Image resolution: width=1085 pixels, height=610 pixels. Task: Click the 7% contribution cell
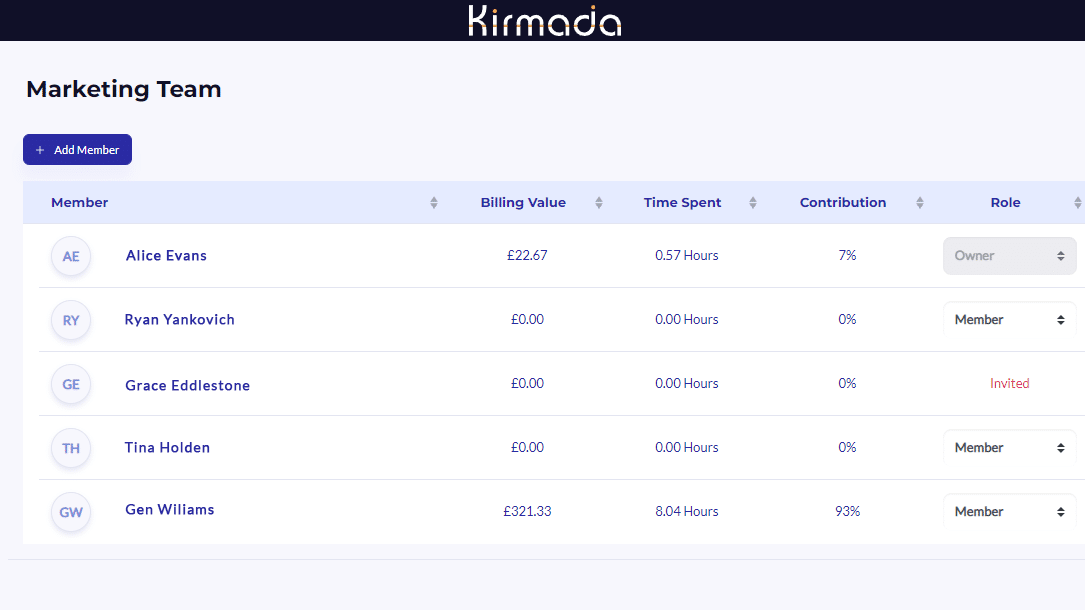pos(847,255)
